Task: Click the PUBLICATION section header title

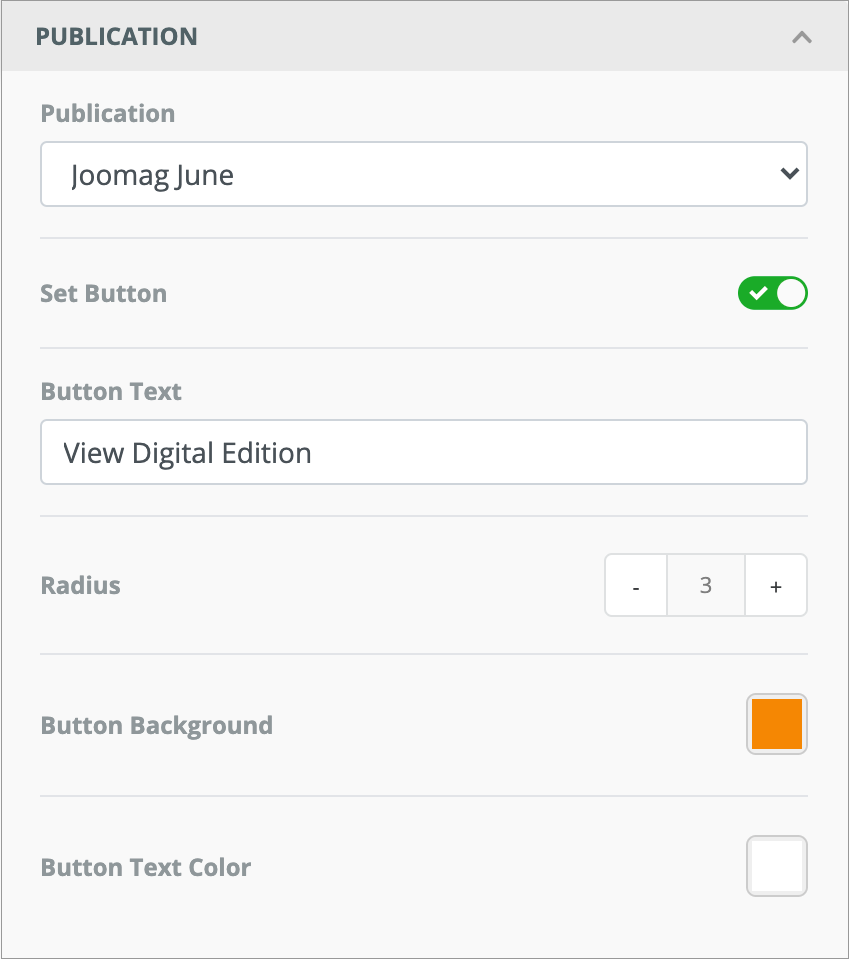Action: (116, 37)
